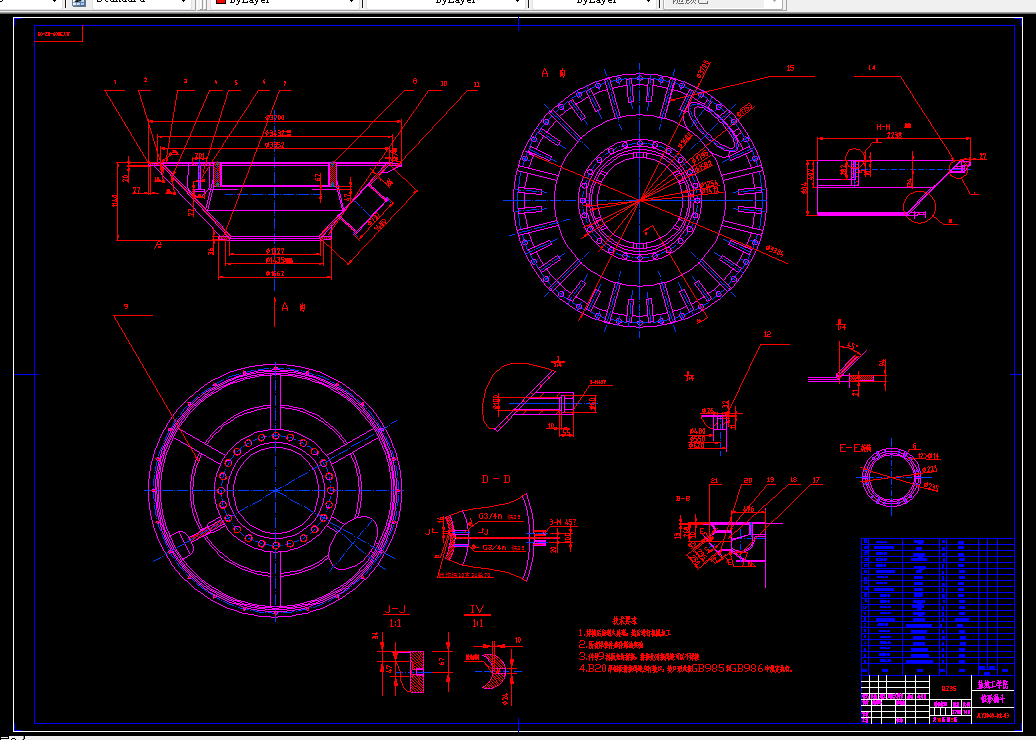
Task: Select technical note line 3
Action: coord(638,657)
